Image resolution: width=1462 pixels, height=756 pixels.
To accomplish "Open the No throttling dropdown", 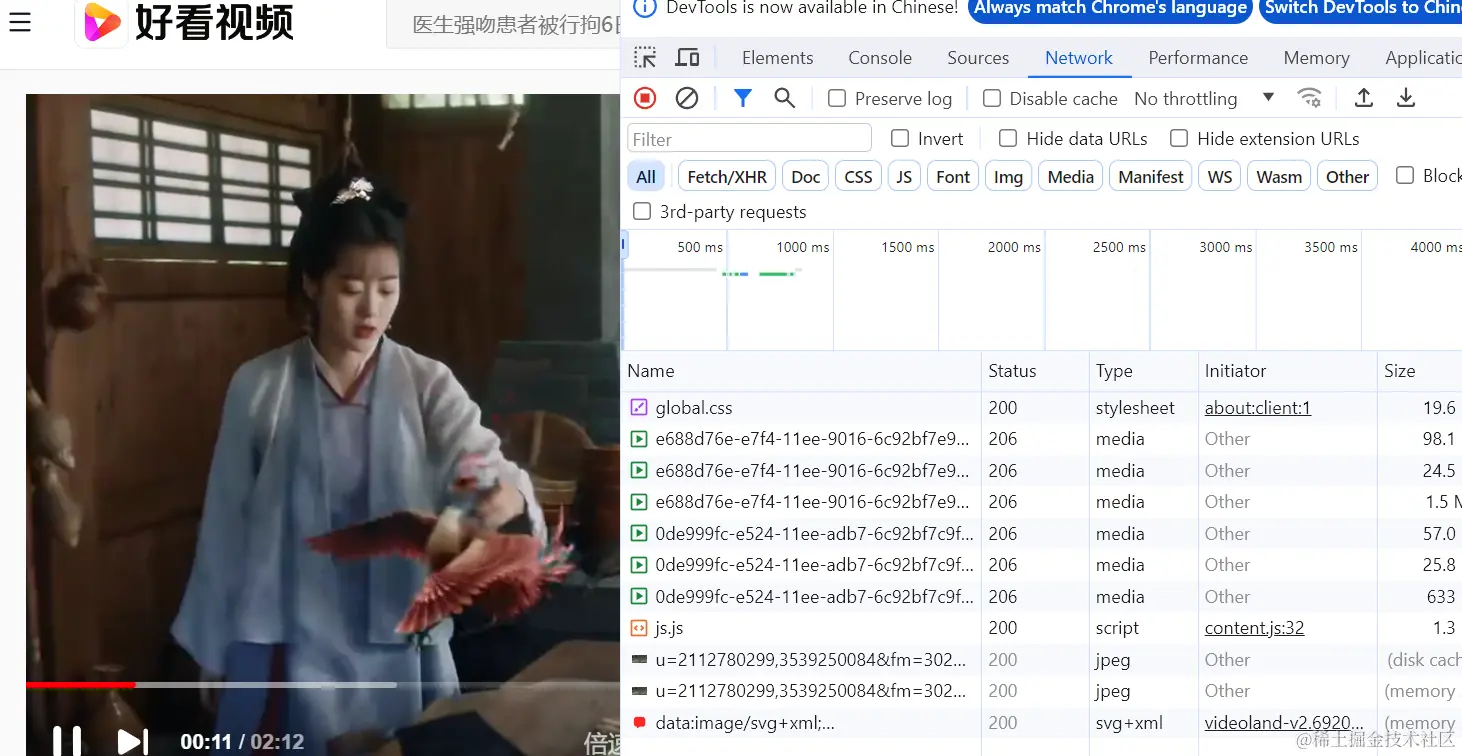I will point(1204,98).
